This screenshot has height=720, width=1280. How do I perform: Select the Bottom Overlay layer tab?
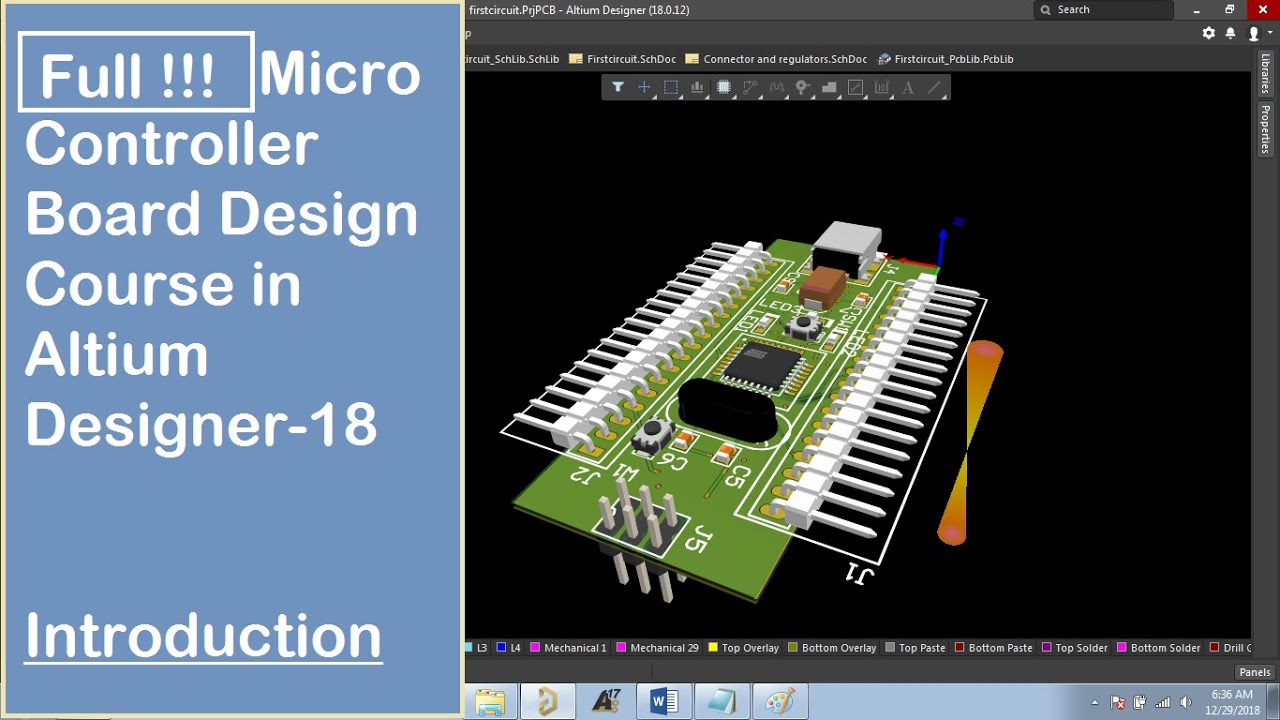click(x=832, y=648)
